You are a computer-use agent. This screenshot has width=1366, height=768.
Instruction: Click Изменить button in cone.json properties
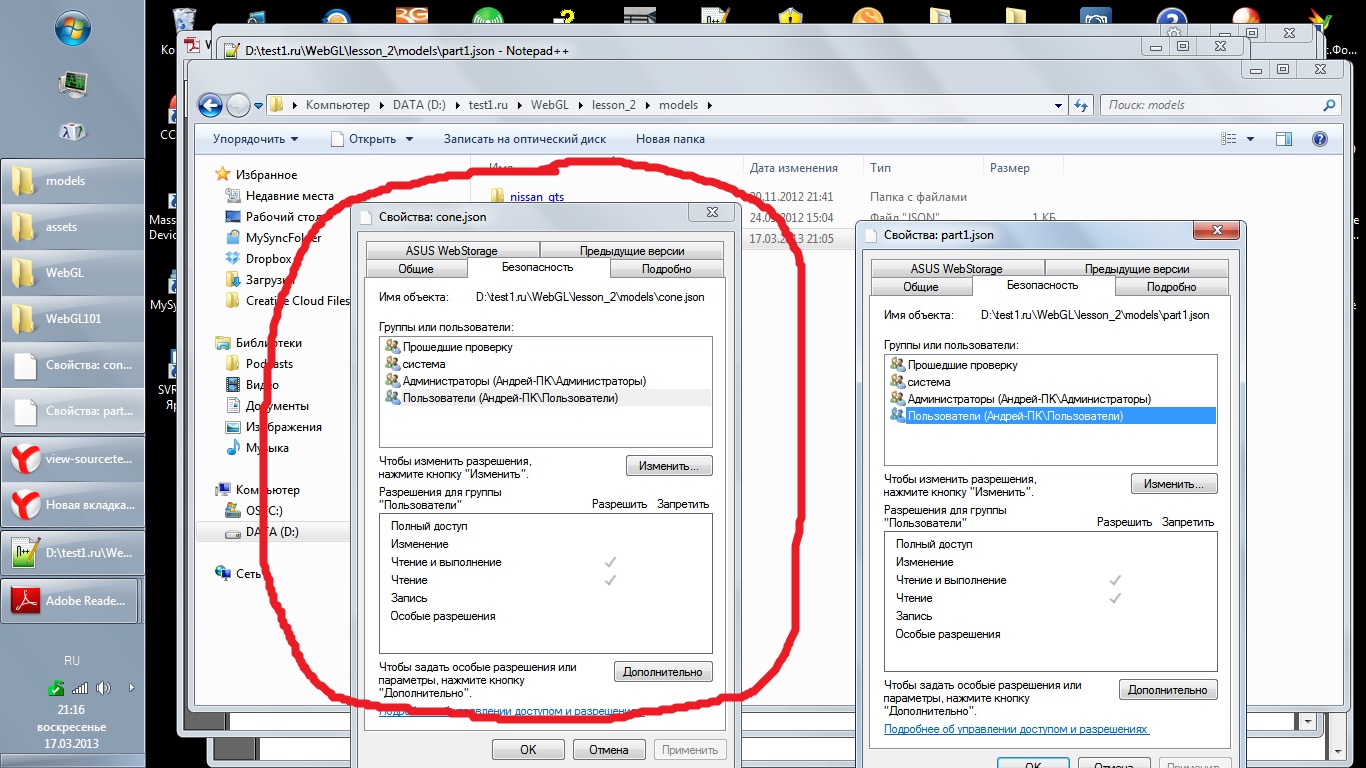tap(669, 466)
